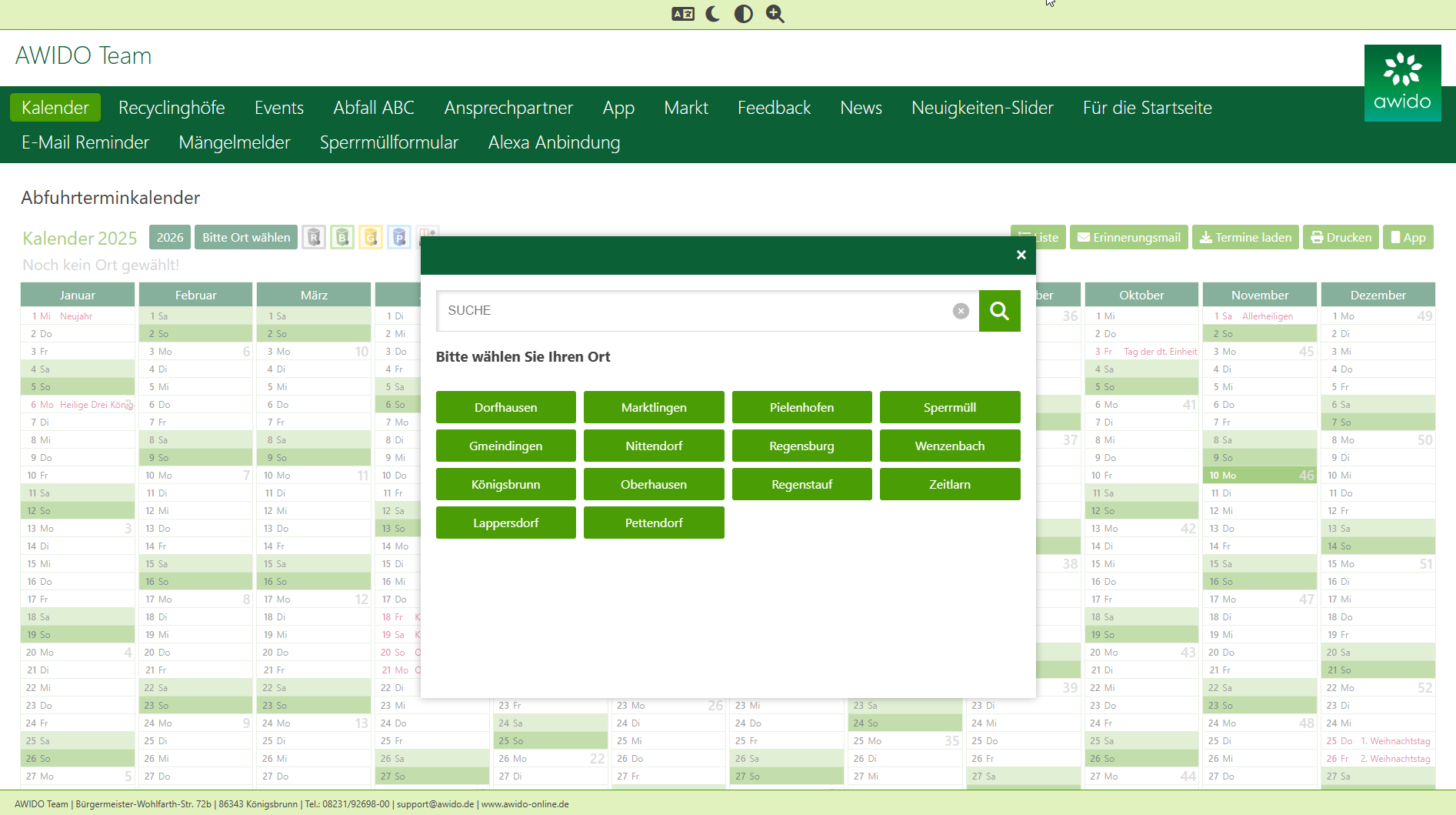
Task: Close the location dialog with the X
Action: point(1021,255)
